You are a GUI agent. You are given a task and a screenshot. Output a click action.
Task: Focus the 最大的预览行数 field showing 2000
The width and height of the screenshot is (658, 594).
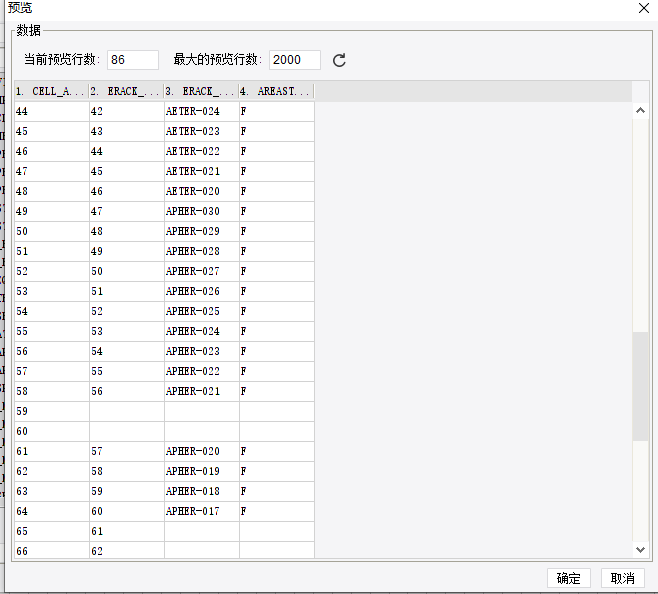(295, 60)
